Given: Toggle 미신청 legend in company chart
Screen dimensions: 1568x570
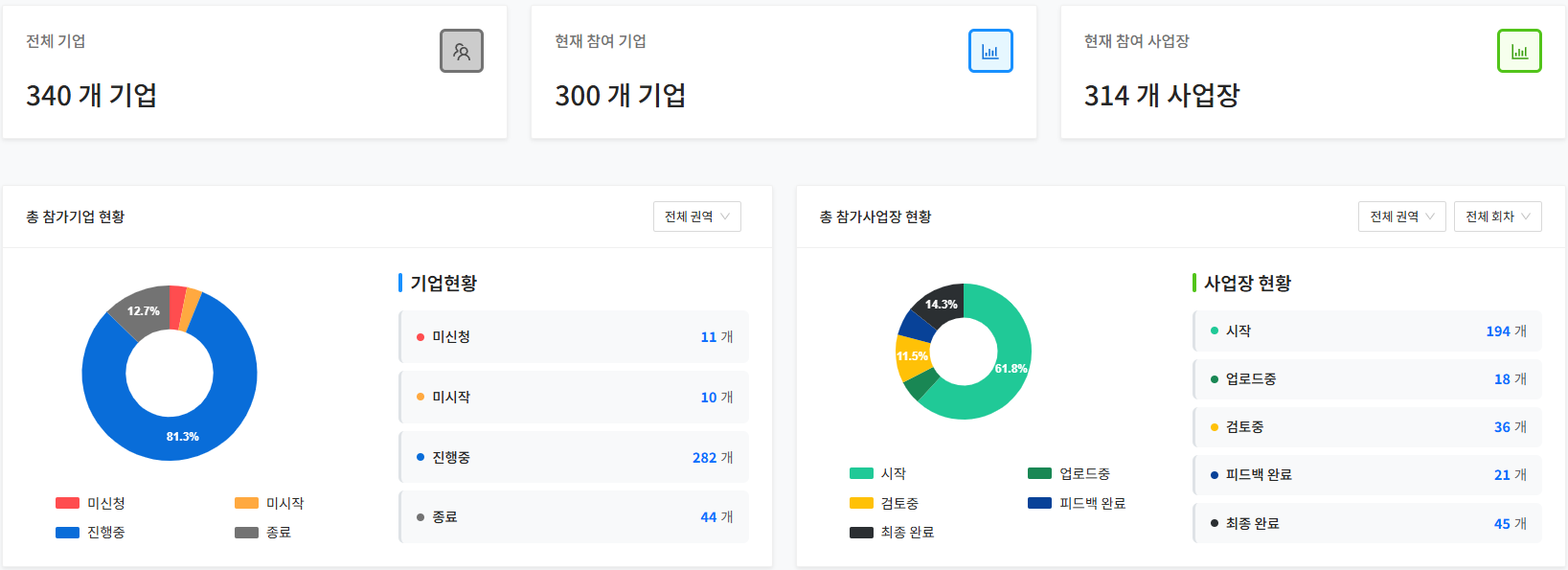Looking at the screenshot, I should click(90, 503).
